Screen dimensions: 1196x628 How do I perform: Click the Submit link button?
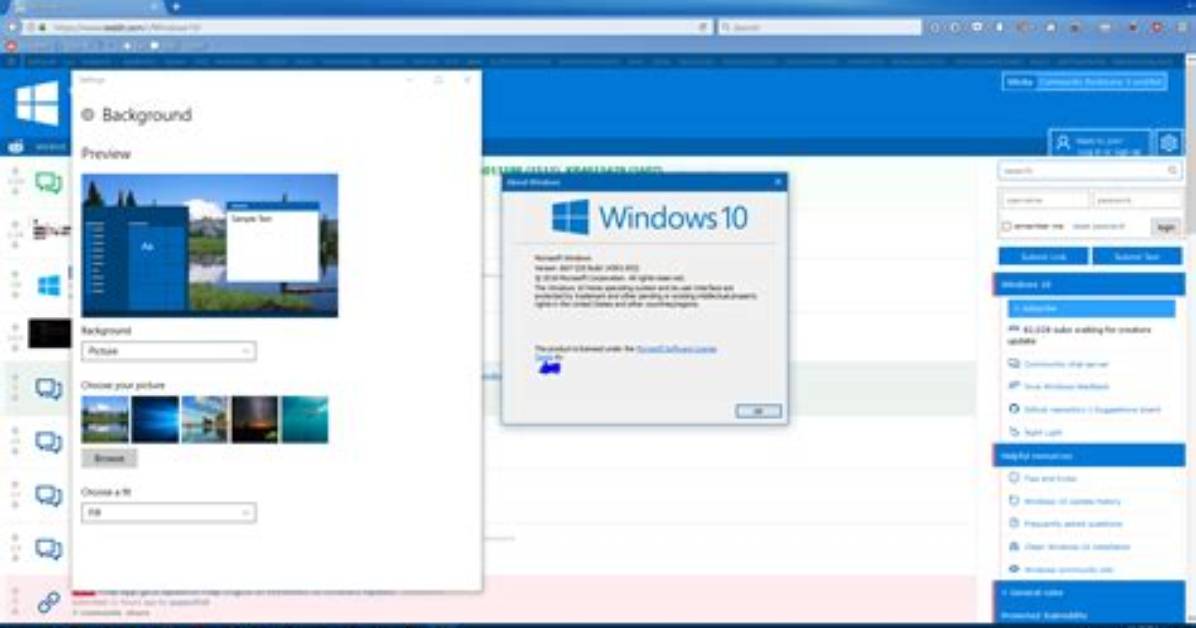1043,256
